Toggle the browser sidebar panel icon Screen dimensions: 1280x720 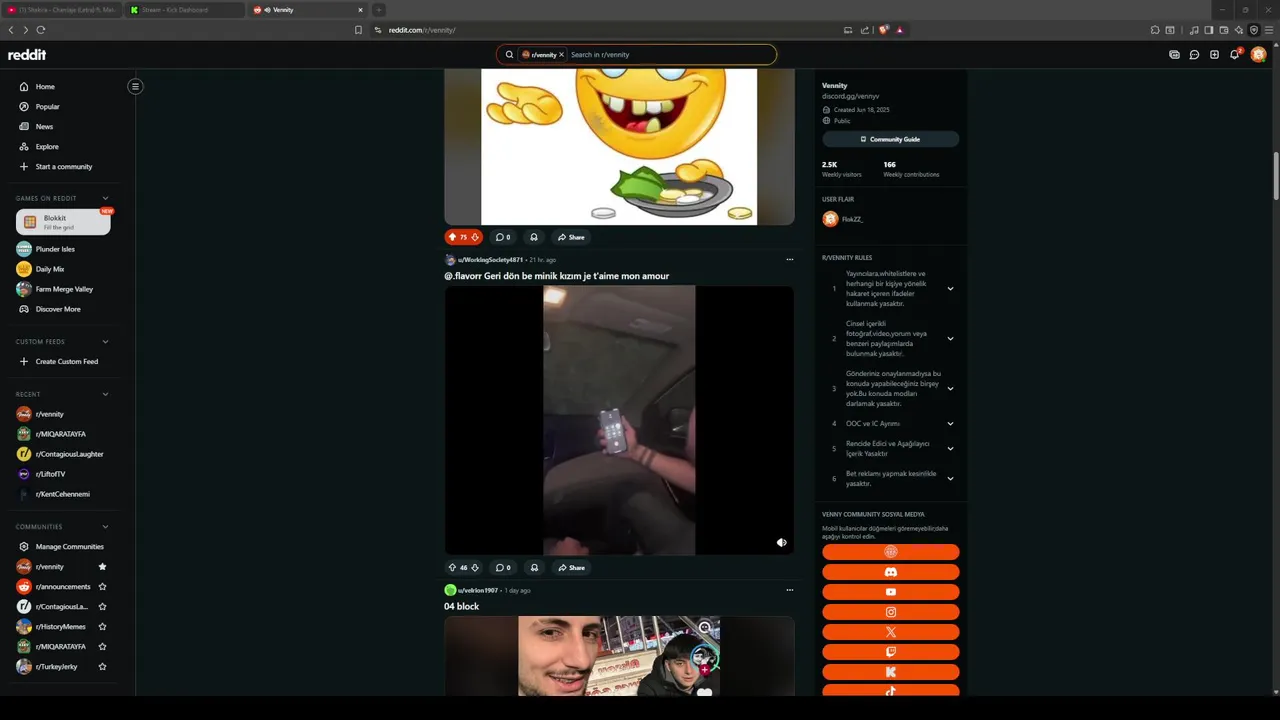pos(1208,30)
